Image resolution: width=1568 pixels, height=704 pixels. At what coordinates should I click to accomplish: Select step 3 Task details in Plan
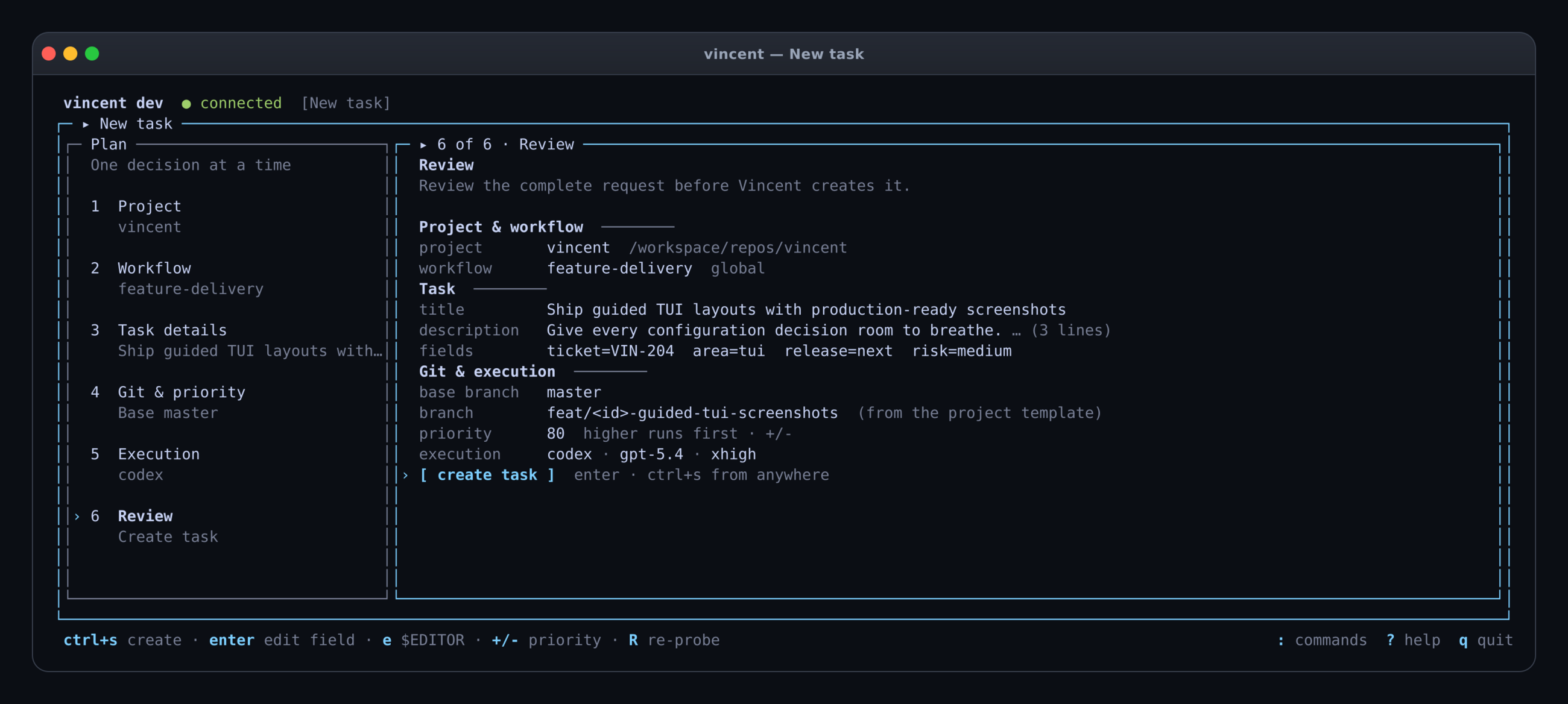(158, 330)
